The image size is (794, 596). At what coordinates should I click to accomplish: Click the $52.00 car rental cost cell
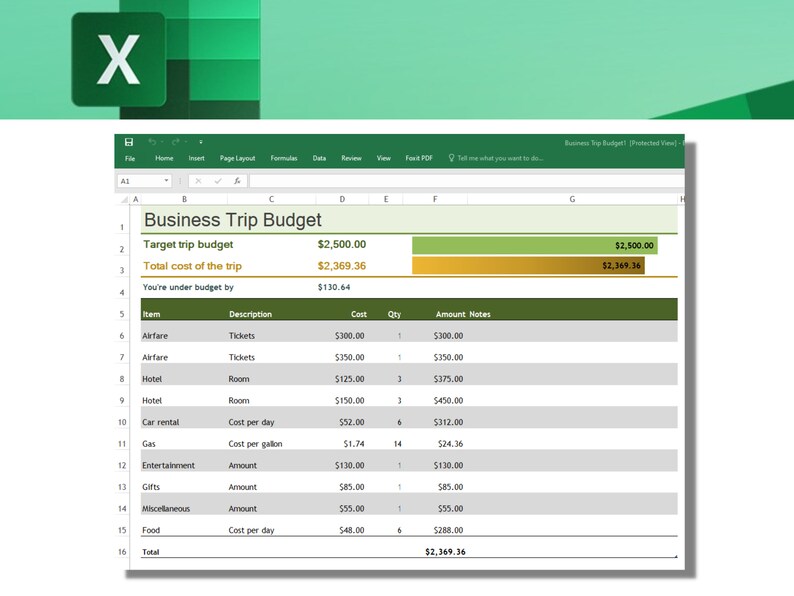tap(351, 422)
